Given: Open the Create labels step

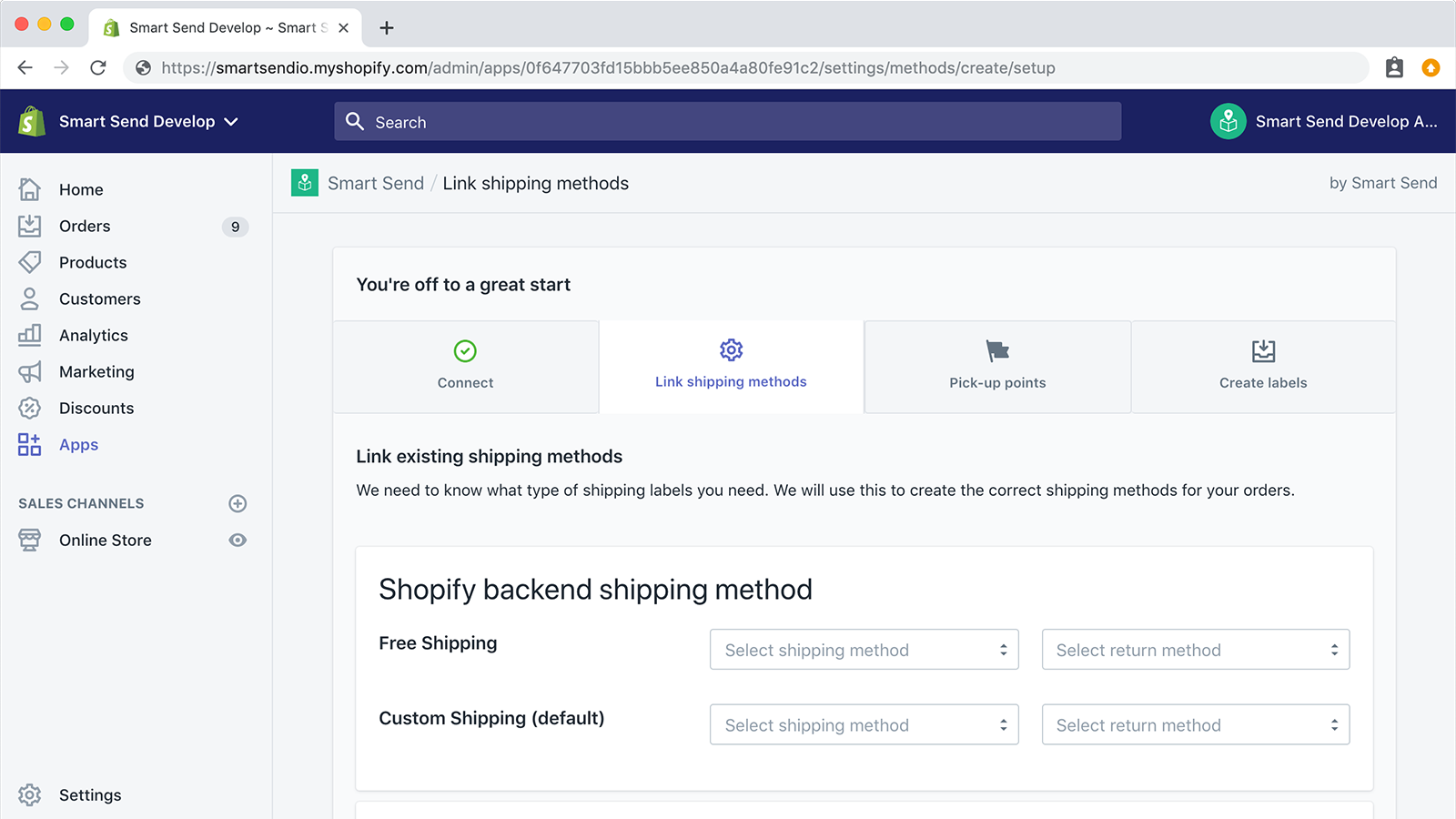Looking at the screenshot, I should tap(1263, 367).
